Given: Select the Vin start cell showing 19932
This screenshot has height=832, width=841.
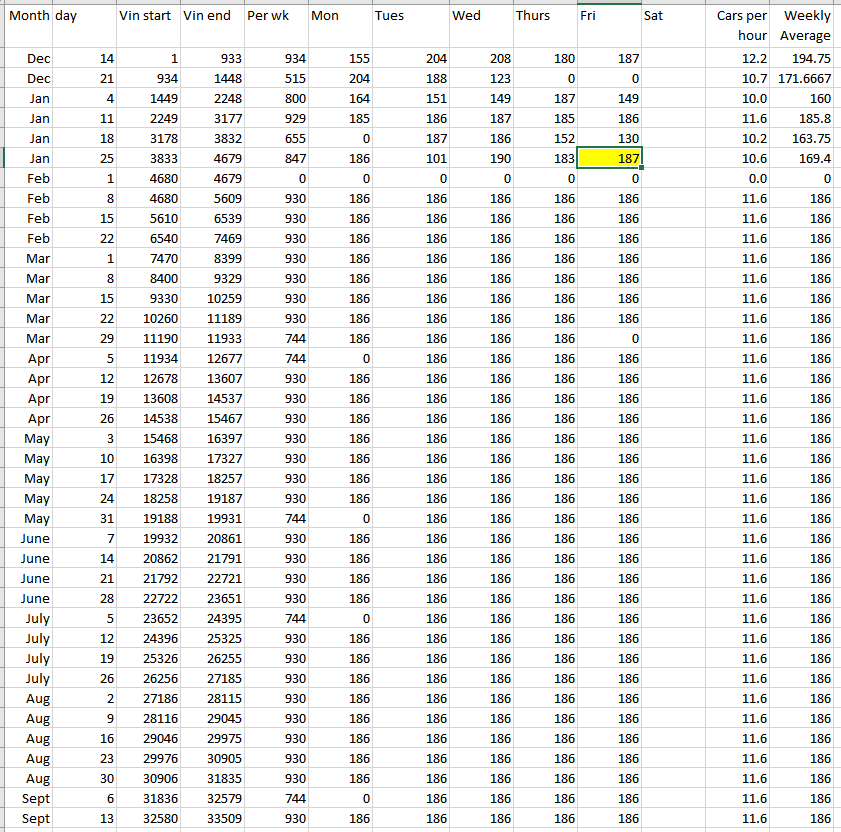Looking at the screenshot, I should coord(146,538).
